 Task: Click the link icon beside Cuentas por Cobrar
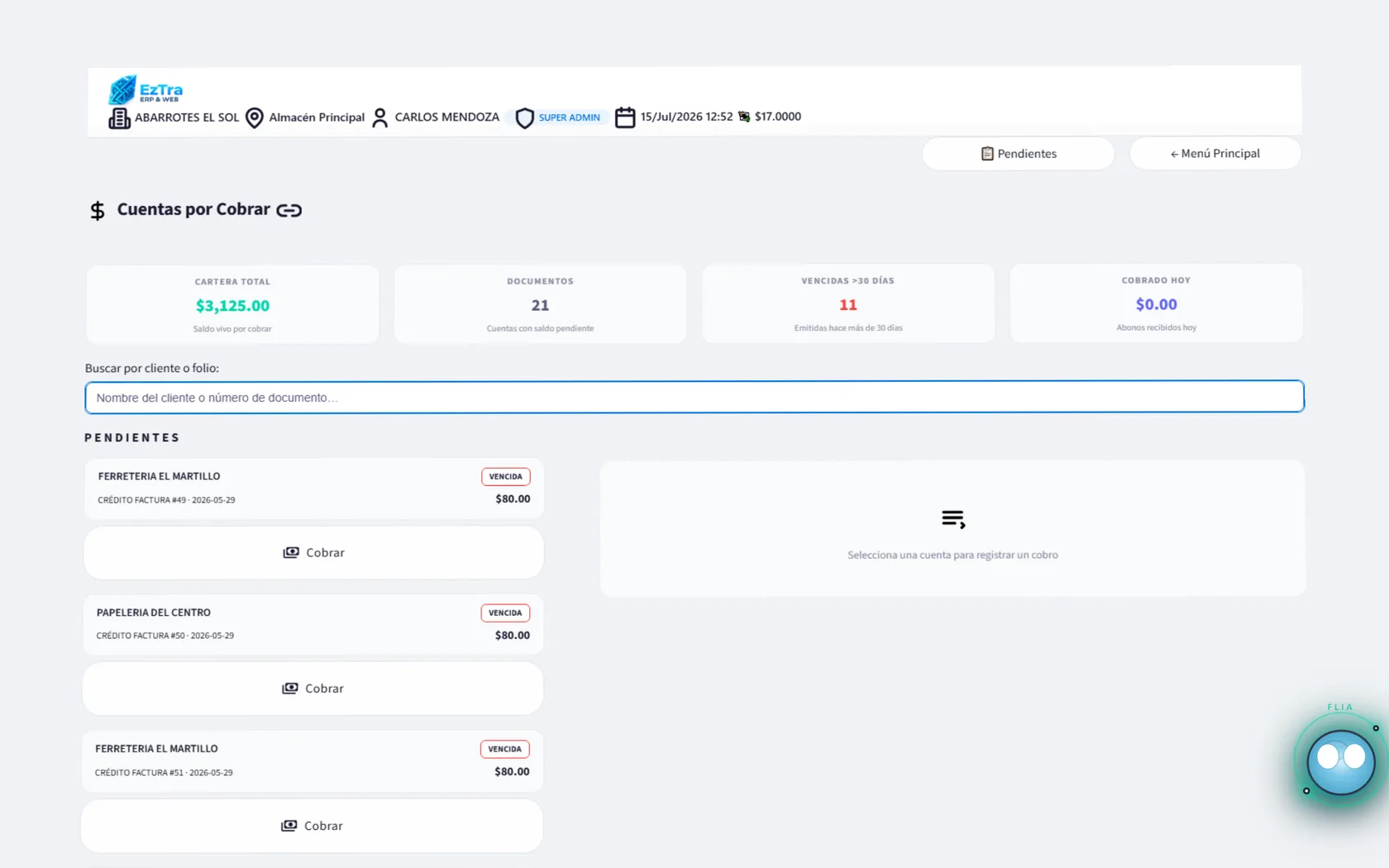click(x=289, y=210)
